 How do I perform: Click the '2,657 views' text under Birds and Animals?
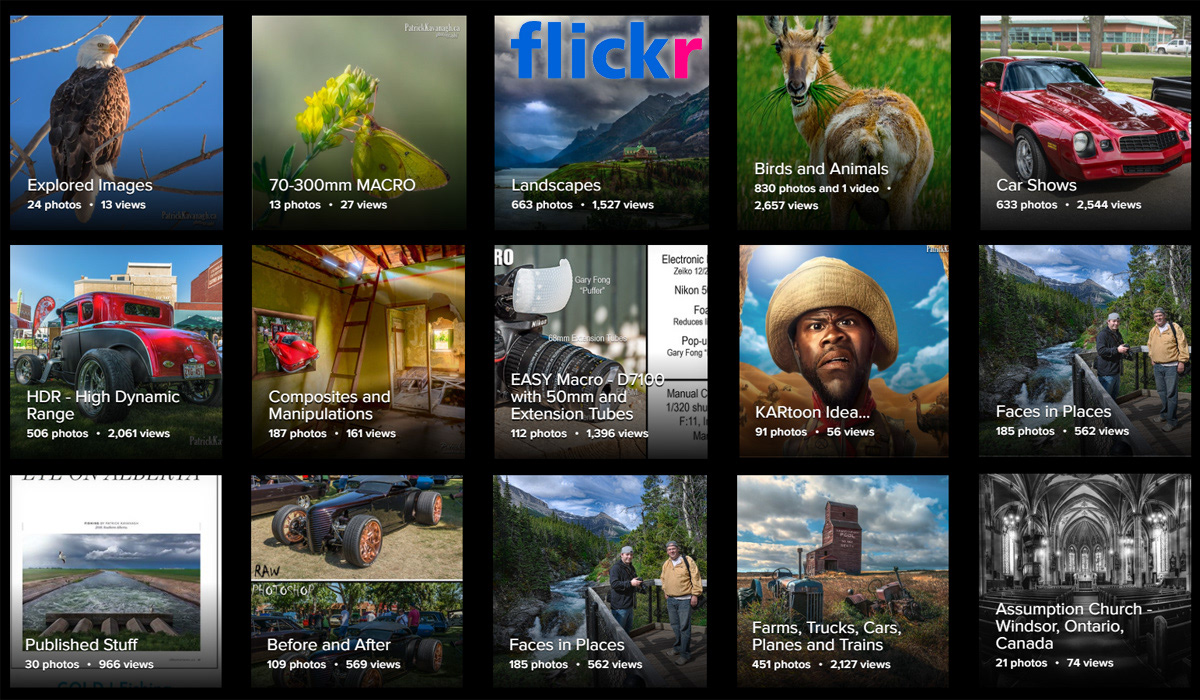click(x=786, y=206)
